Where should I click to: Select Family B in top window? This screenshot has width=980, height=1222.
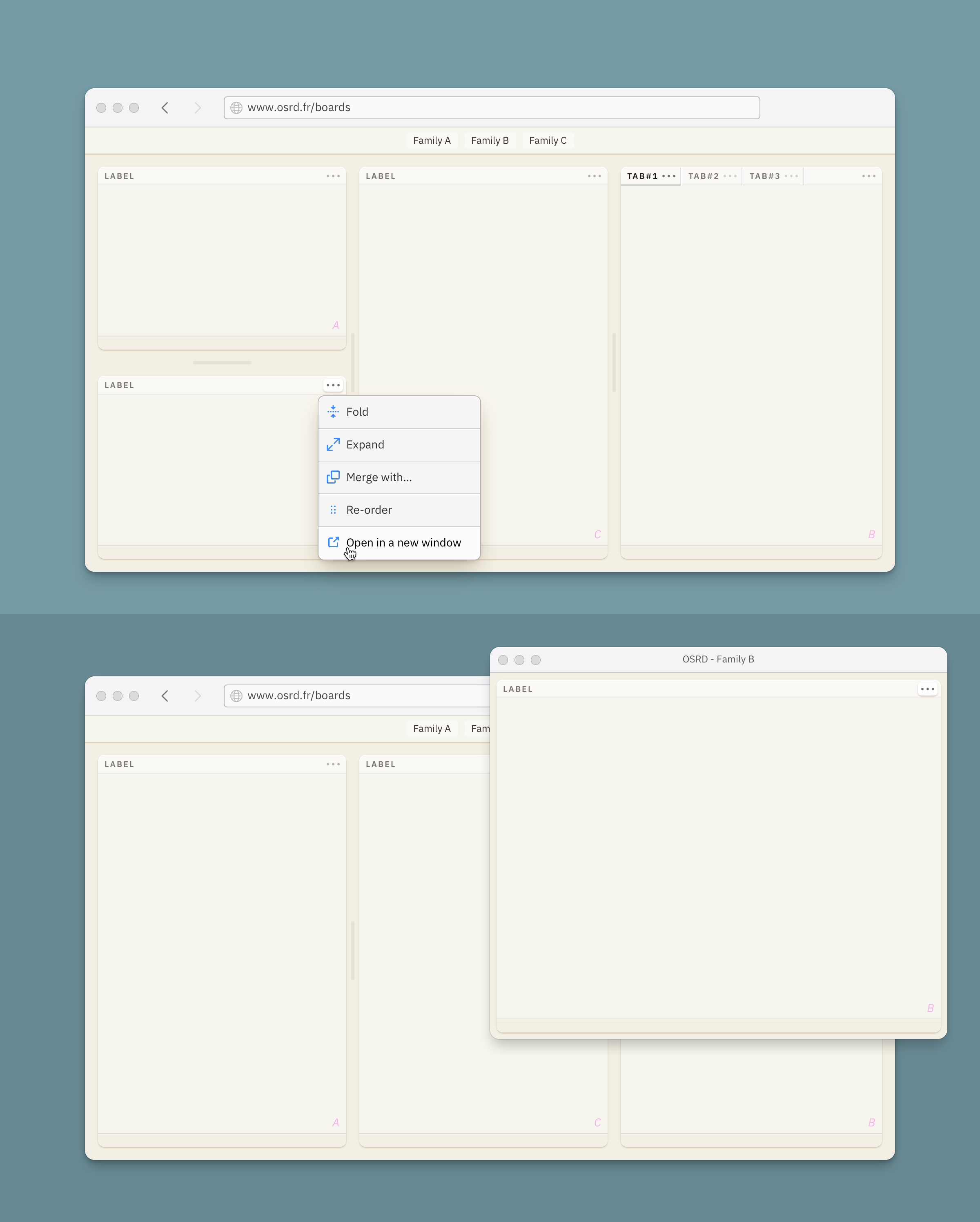pyautogui.click(x=490, y=140)
